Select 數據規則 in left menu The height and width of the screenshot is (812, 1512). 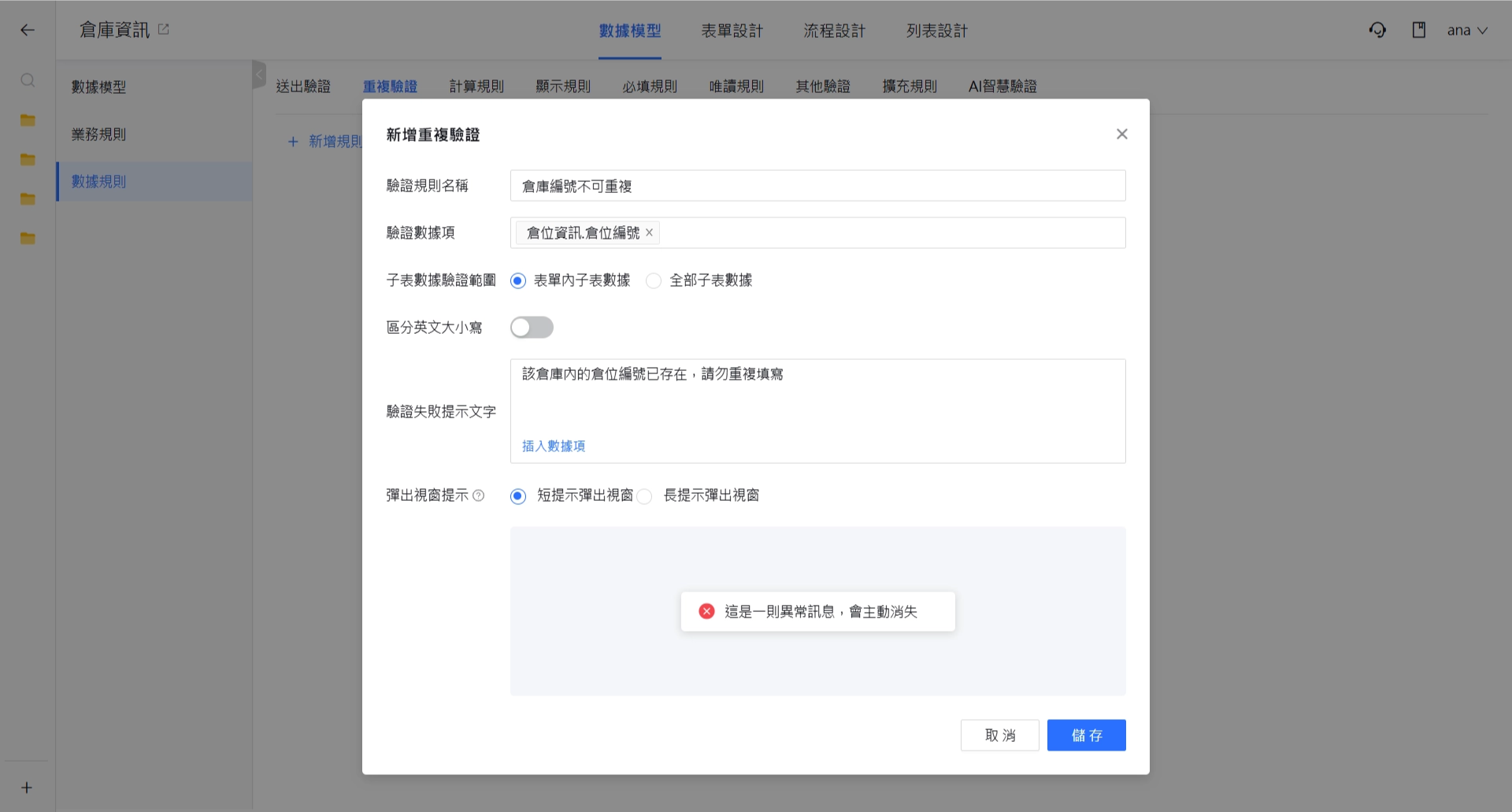[154, 181]
